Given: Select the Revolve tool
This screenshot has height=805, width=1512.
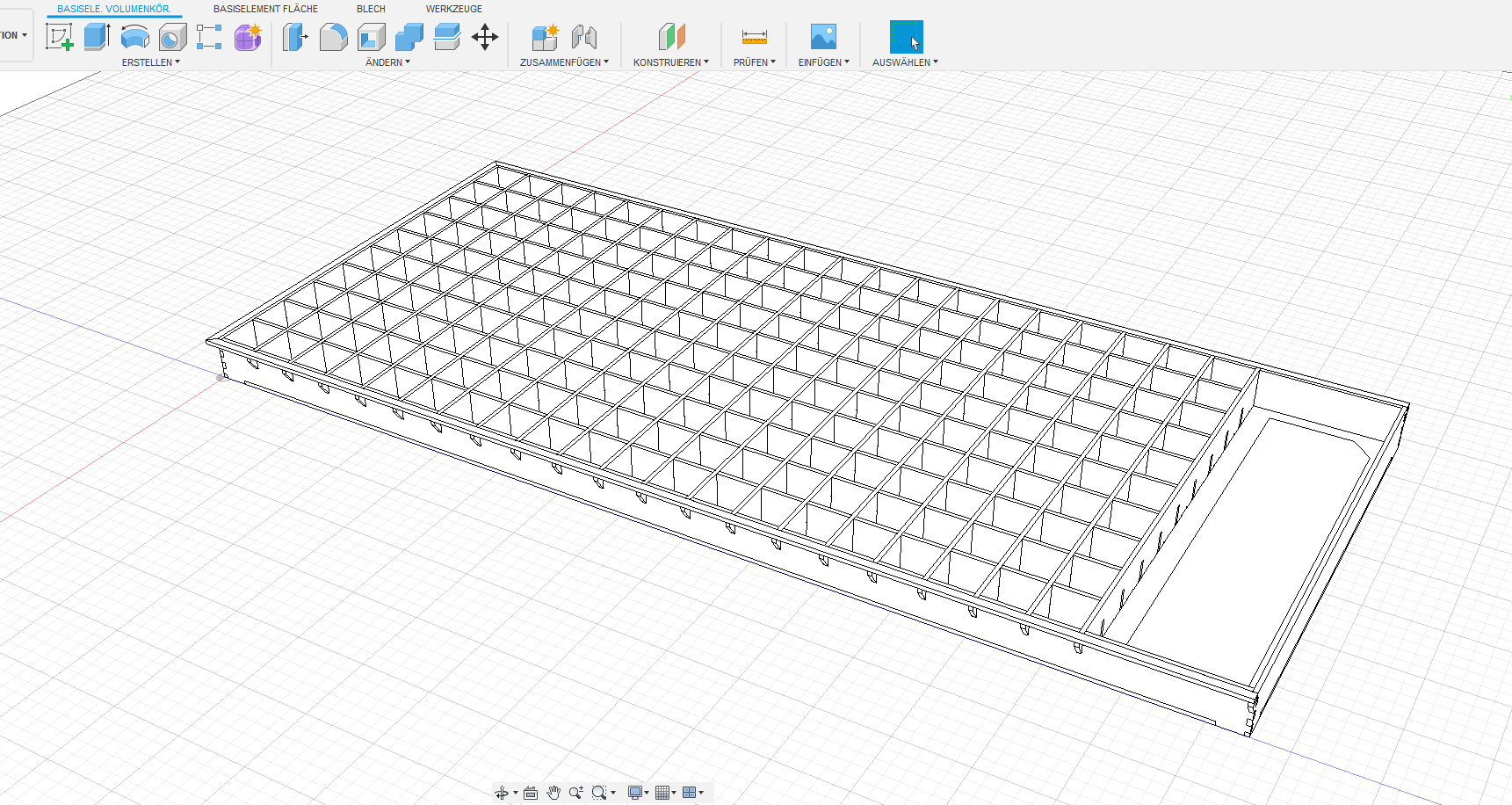Looking at the screenshot, I should [134, 37].
